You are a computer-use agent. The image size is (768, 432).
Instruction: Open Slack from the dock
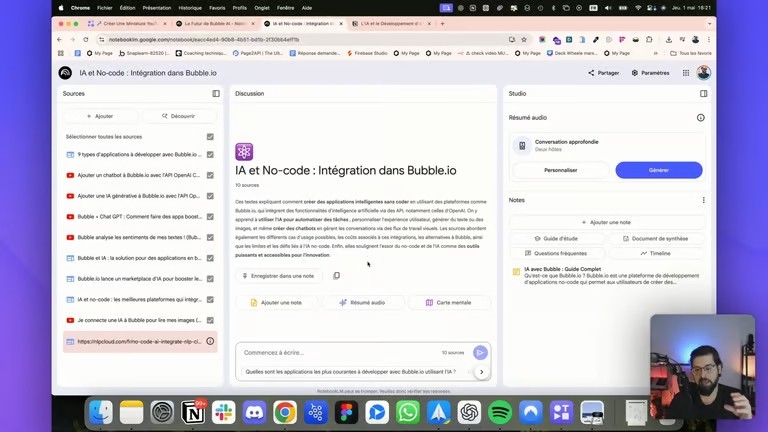(223, 412)
